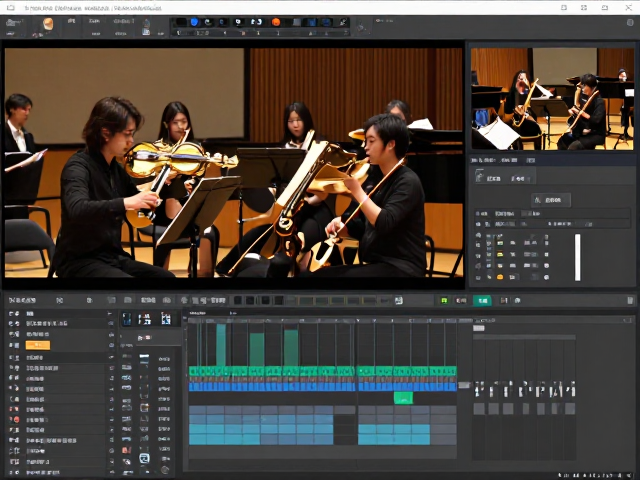Click the main orchestra video preview
The width and height of the screenshot is (640, 480).
point(234,162)
